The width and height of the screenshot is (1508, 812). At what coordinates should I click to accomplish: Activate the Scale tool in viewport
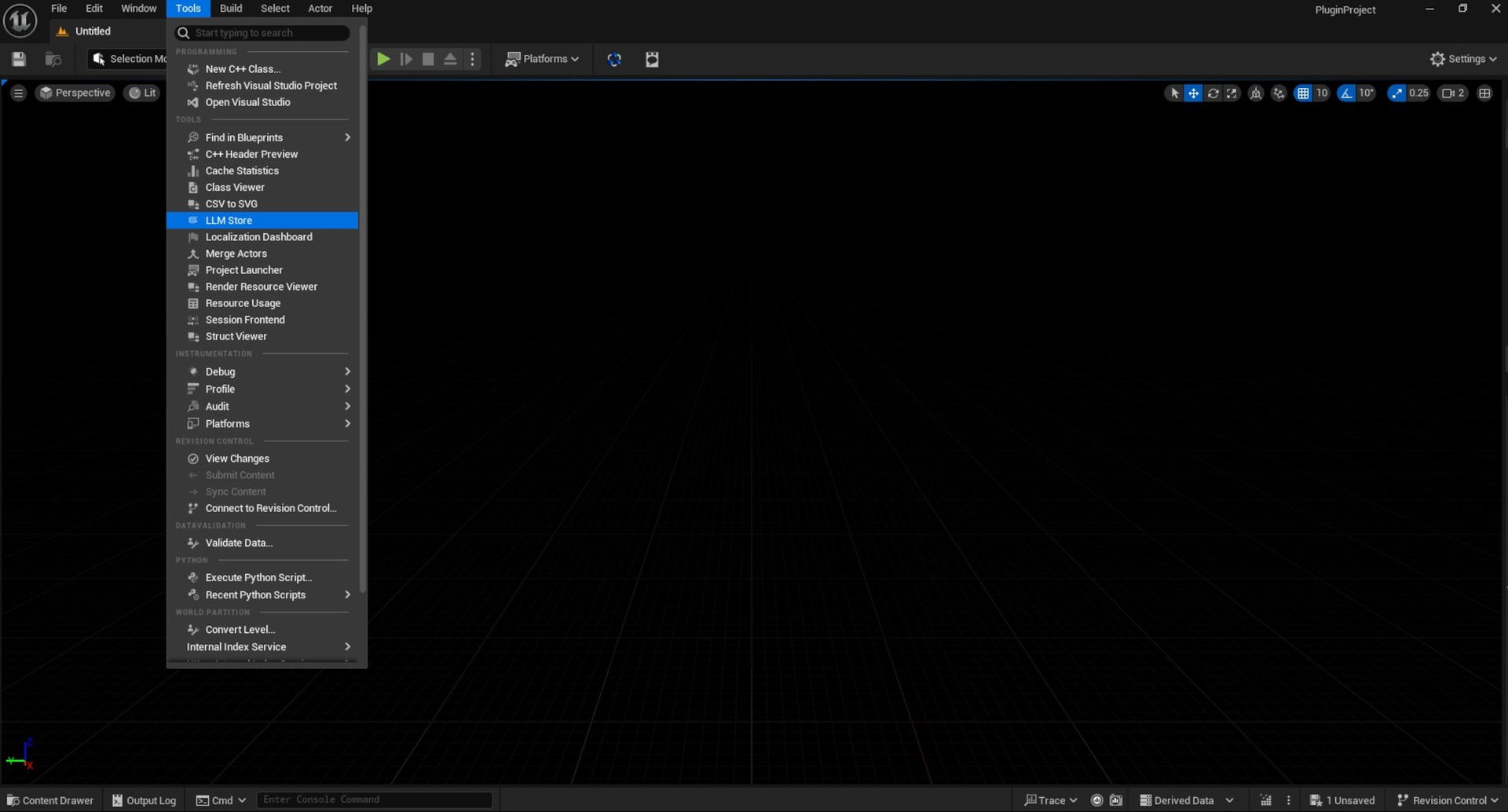tap(1232, 93)
